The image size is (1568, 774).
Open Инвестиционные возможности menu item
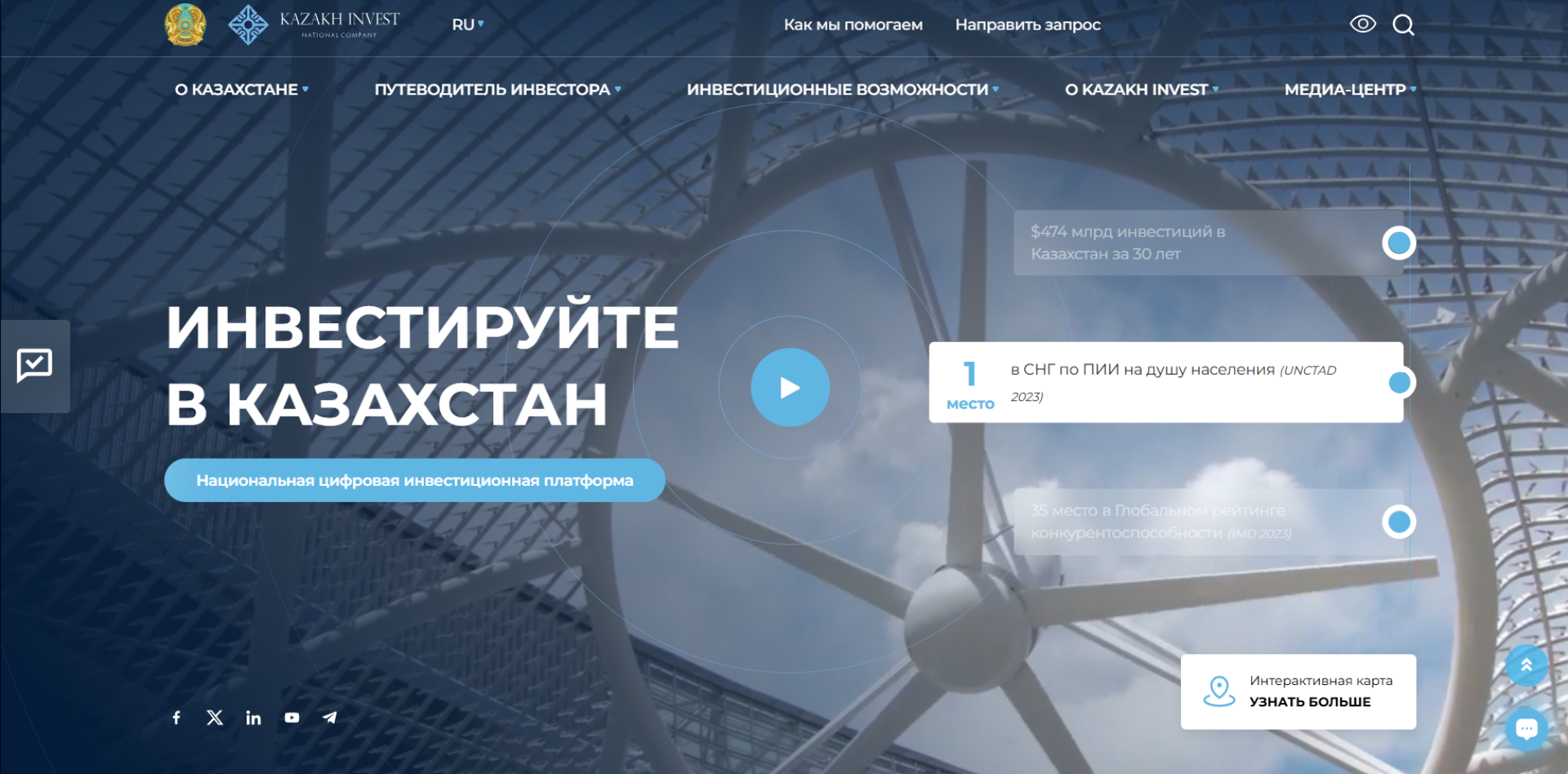coord(842,89)
